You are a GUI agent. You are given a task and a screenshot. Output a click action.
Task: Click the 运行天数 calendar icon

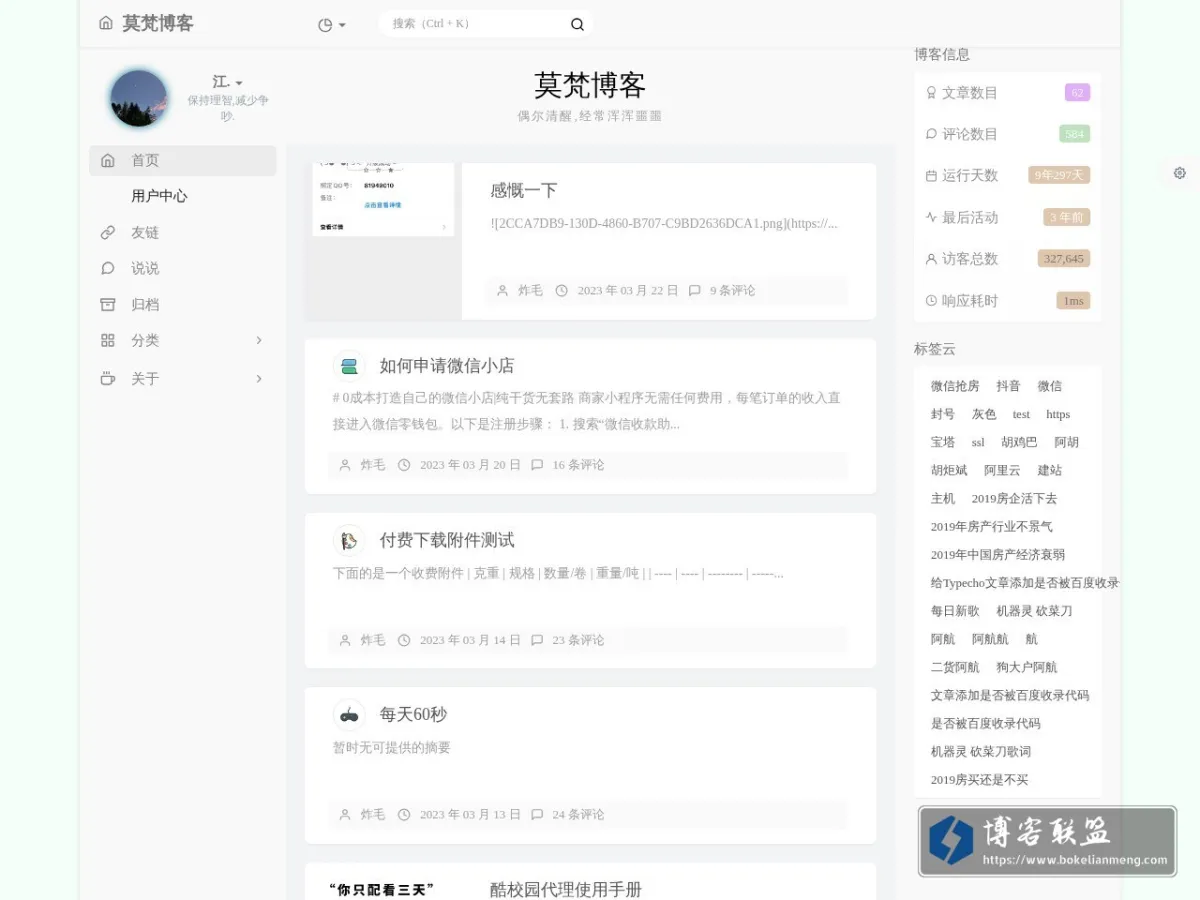pyautogui.click(x=932, y=176)
